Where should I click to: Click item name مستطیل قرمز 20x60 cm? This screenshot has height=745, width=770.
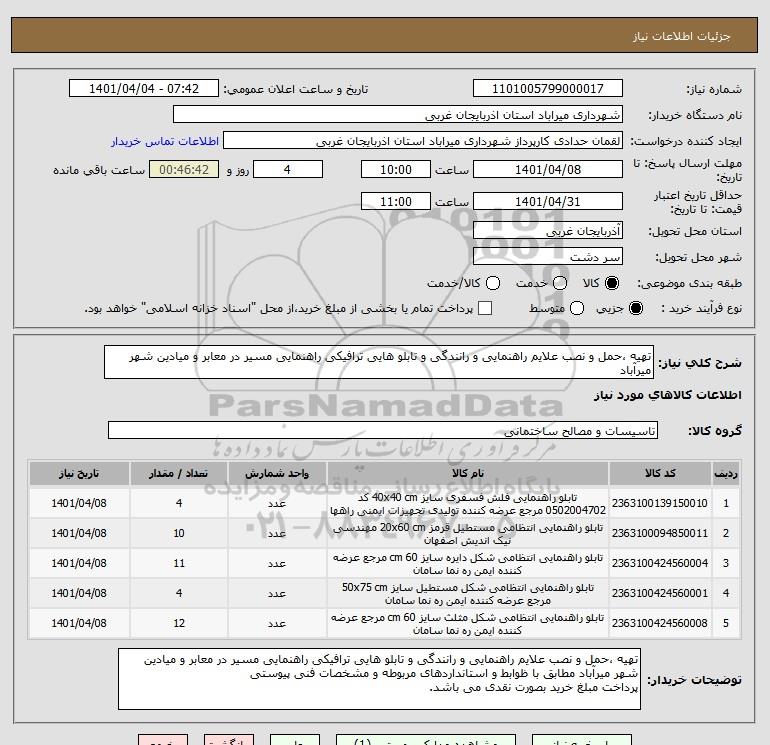(468, 534)
